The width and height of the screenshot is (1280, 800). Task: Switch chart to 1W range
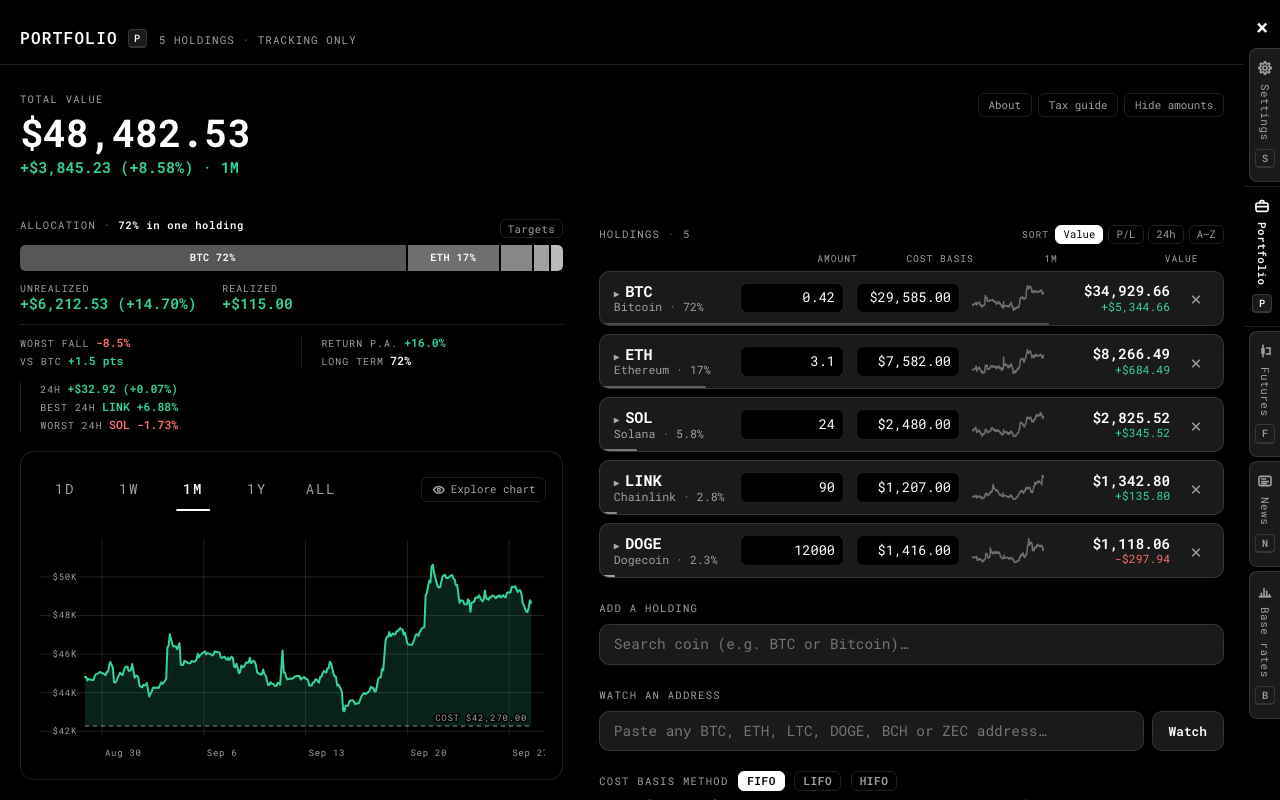point(129,489)
